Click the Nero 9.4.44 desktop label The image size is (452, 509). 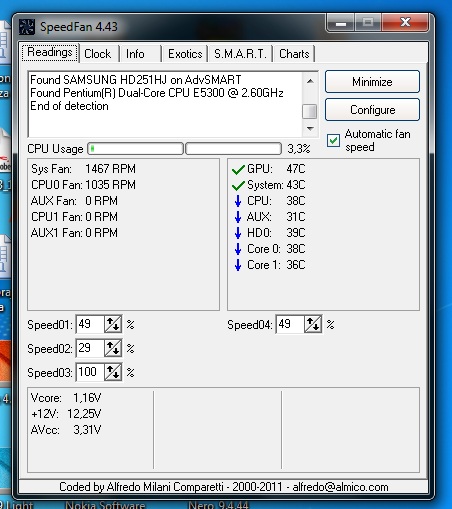coord(218,505)
